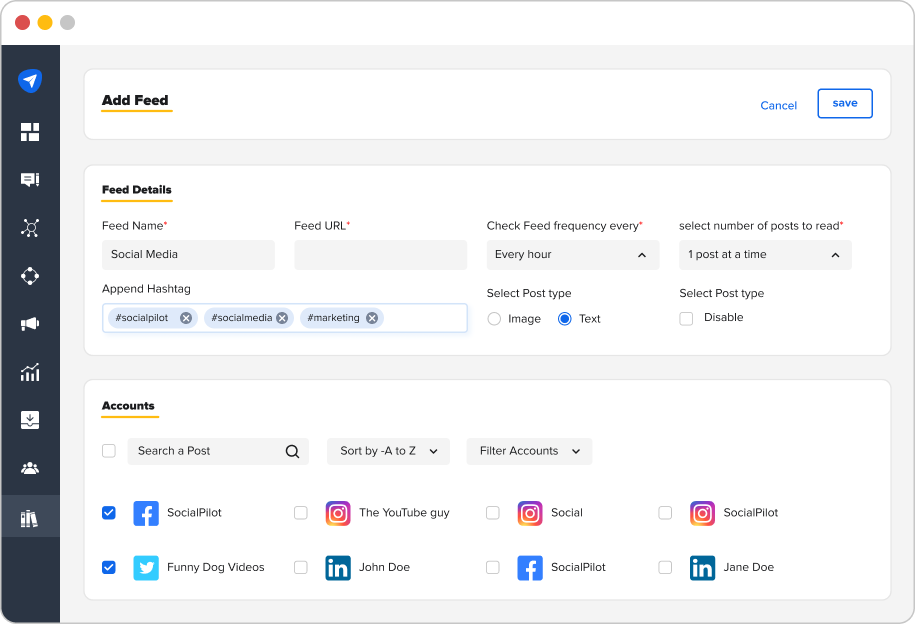Open the Posts chat icon in sidebar
The height and width of the screenshot is (625, 915).
[x=30, y=179]
